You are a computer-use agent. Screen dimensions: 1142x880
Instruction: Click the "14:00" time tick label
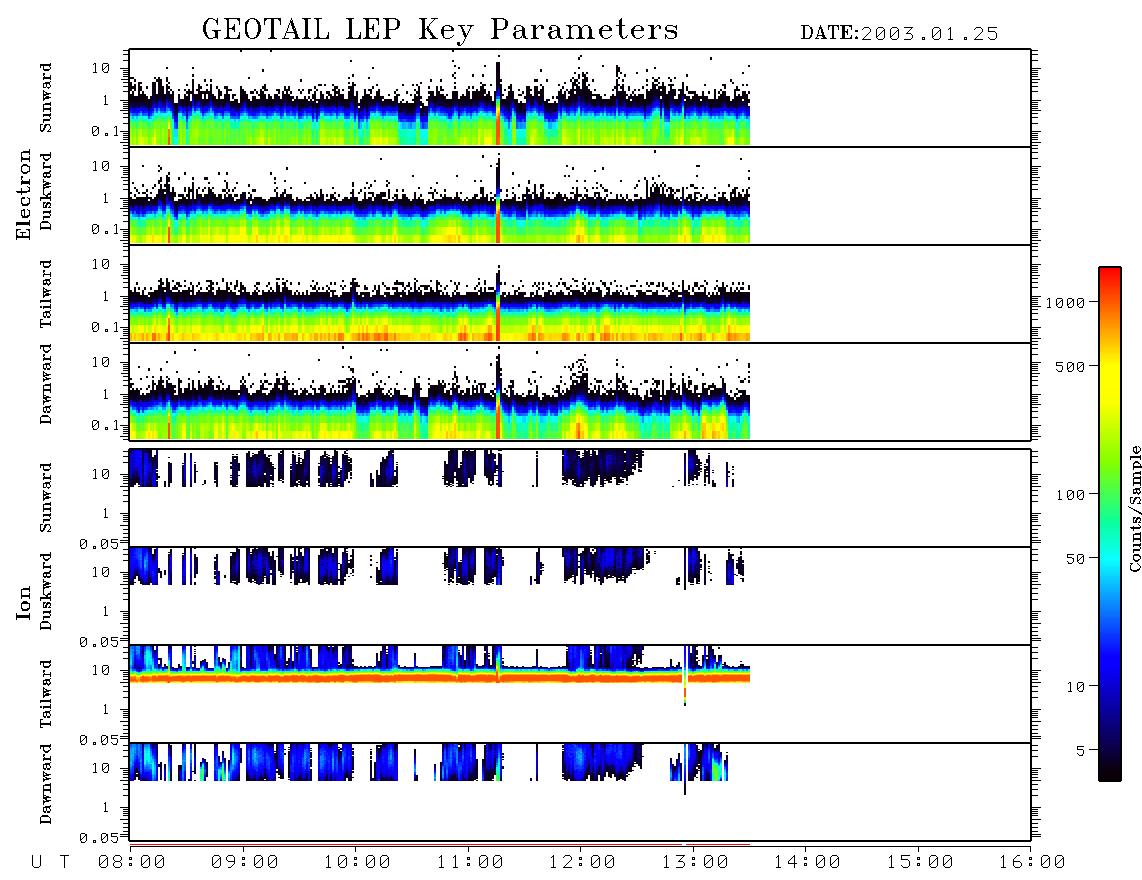tap(807, 862)
